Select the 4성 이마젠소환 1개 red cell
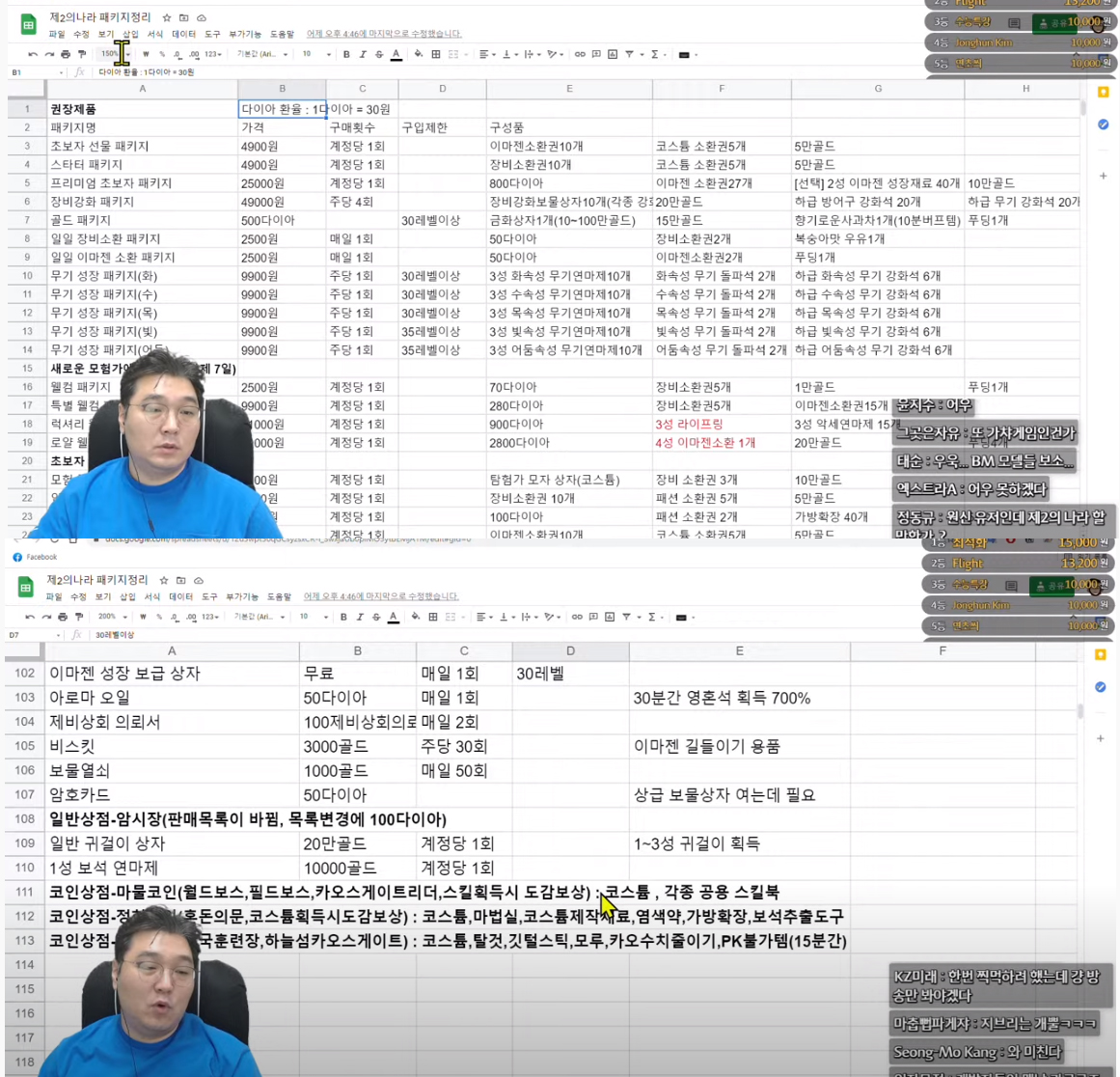Image resolution: width=1120 pixels, height=1077 pixels. [x=722, y=443]
